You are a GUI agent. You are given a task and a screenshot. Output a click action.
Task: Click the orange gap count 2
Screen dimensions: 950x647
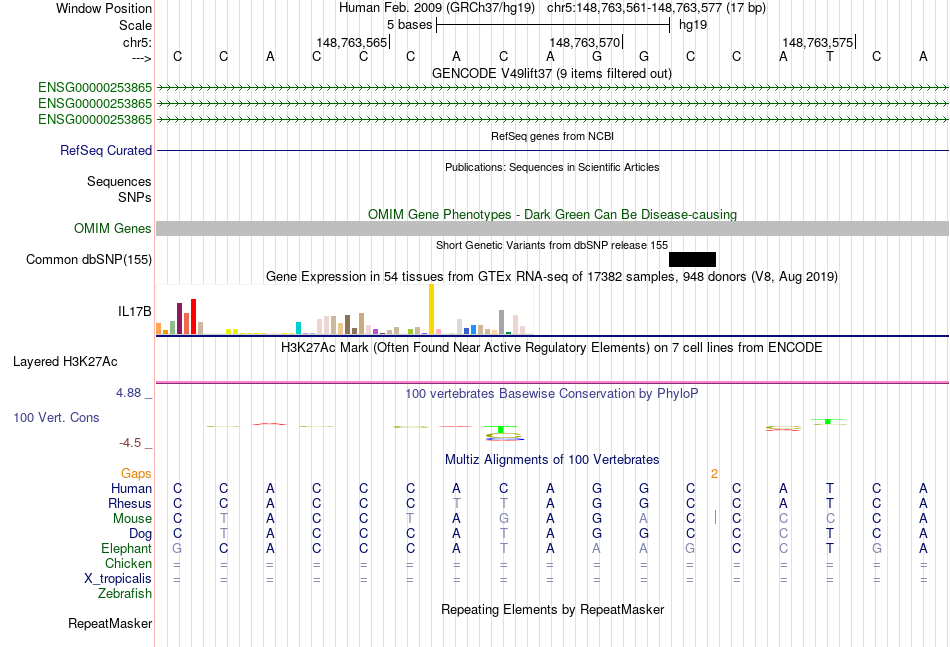[x=714, y=474]
